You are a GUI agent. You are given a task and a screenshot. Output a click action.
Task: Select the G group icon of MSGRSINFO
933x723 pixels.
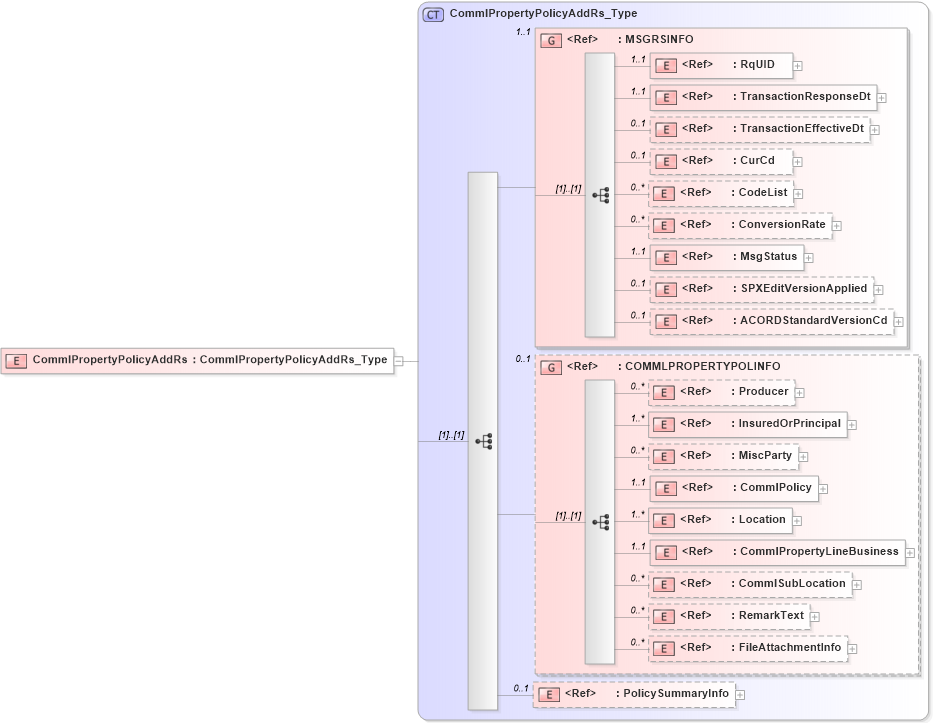click(550, 40)
